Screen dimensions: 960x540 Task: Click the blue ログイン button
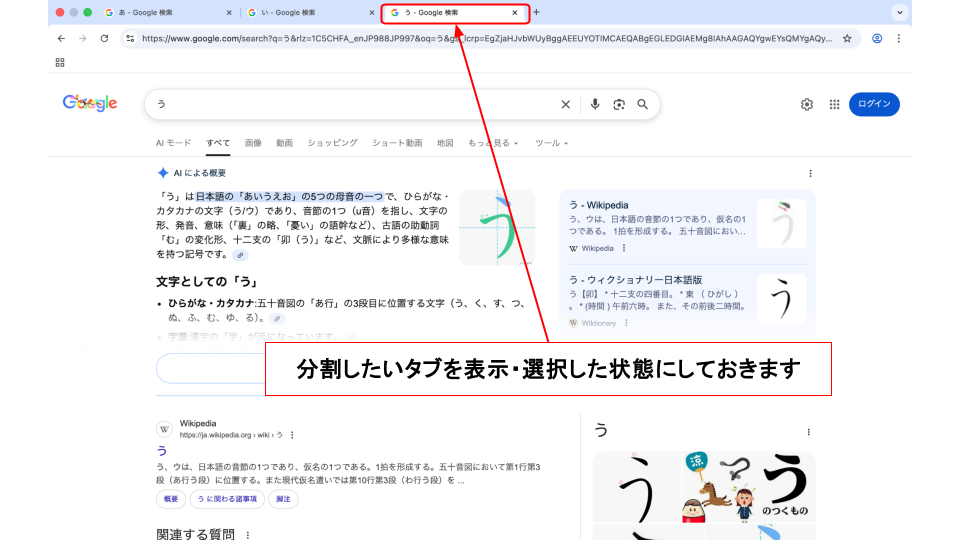[x=874, y=104]
